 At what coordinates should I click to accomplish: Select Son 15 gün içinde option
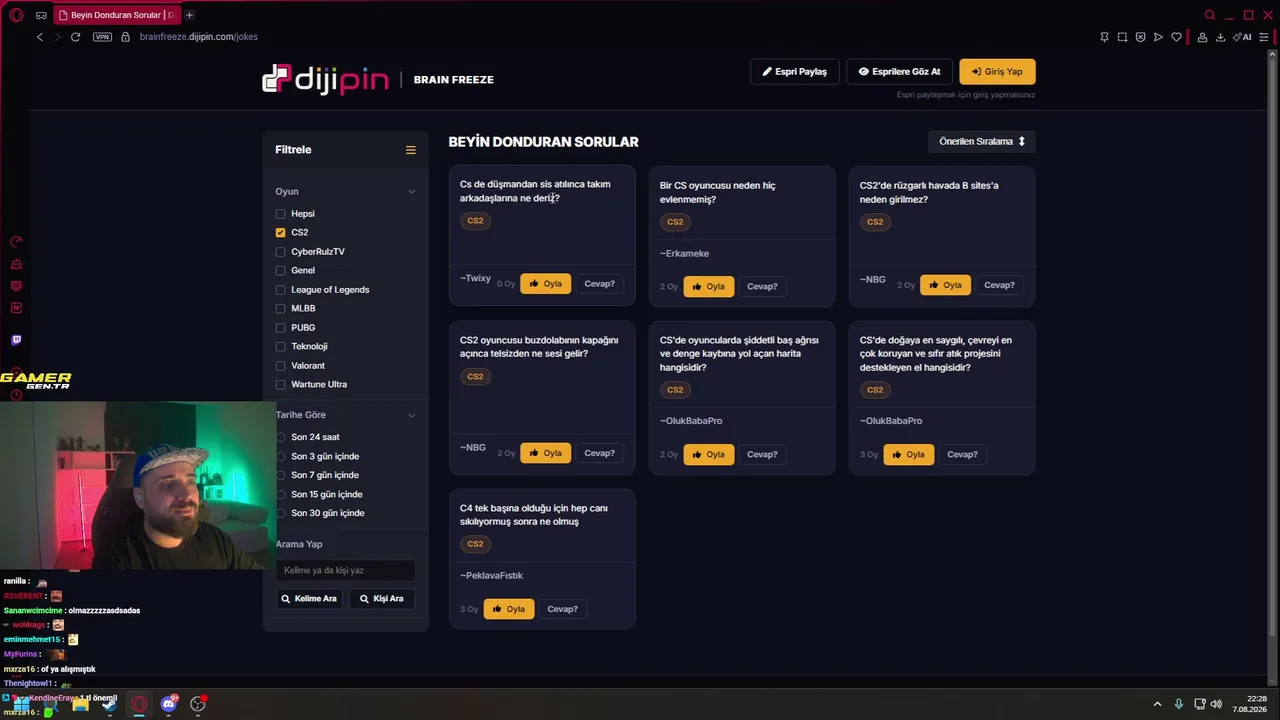click(281, 494)
